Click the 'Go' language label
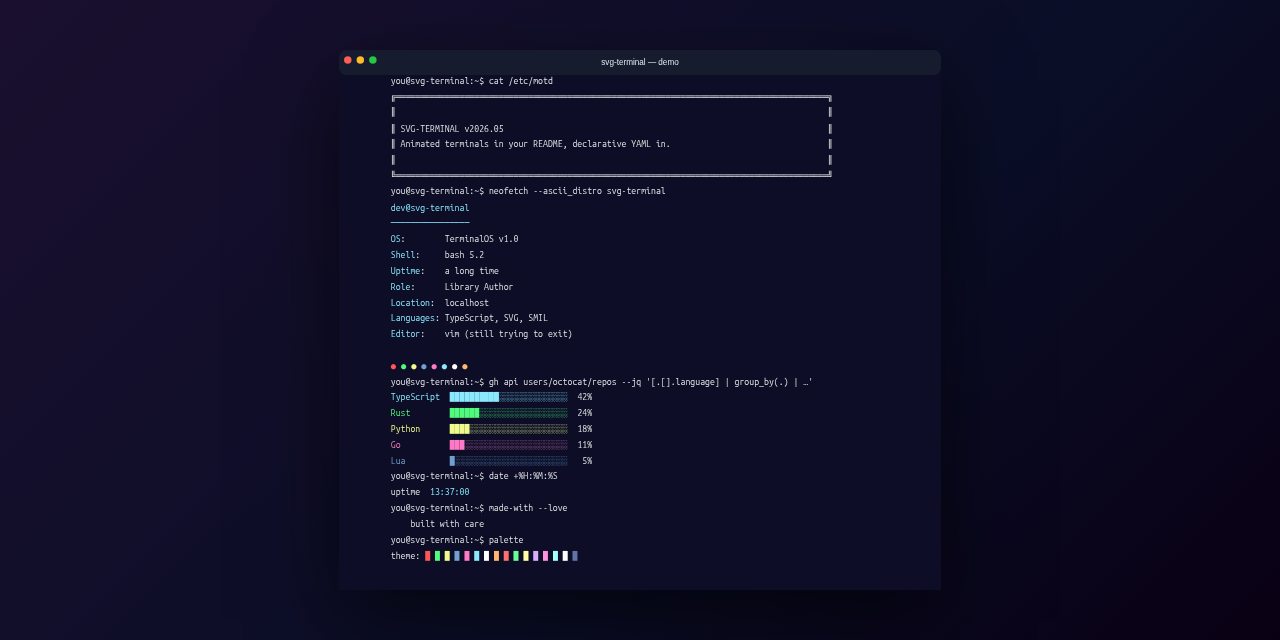1280x640 pixels. pyautogui.click(x=396, y=445)
